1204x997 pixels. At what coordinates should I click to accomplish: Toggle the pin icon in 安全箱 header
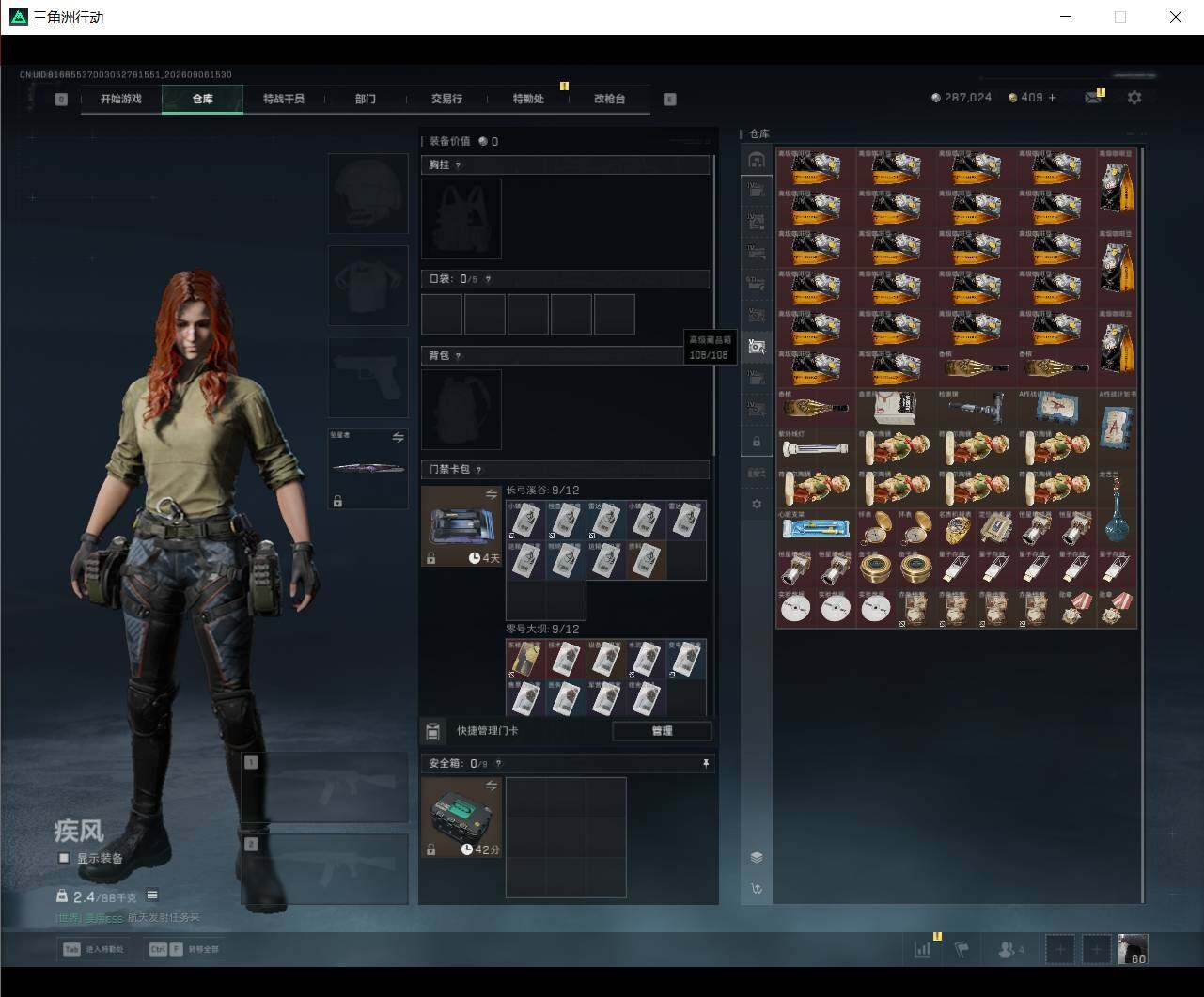click(x=706, y=764)
